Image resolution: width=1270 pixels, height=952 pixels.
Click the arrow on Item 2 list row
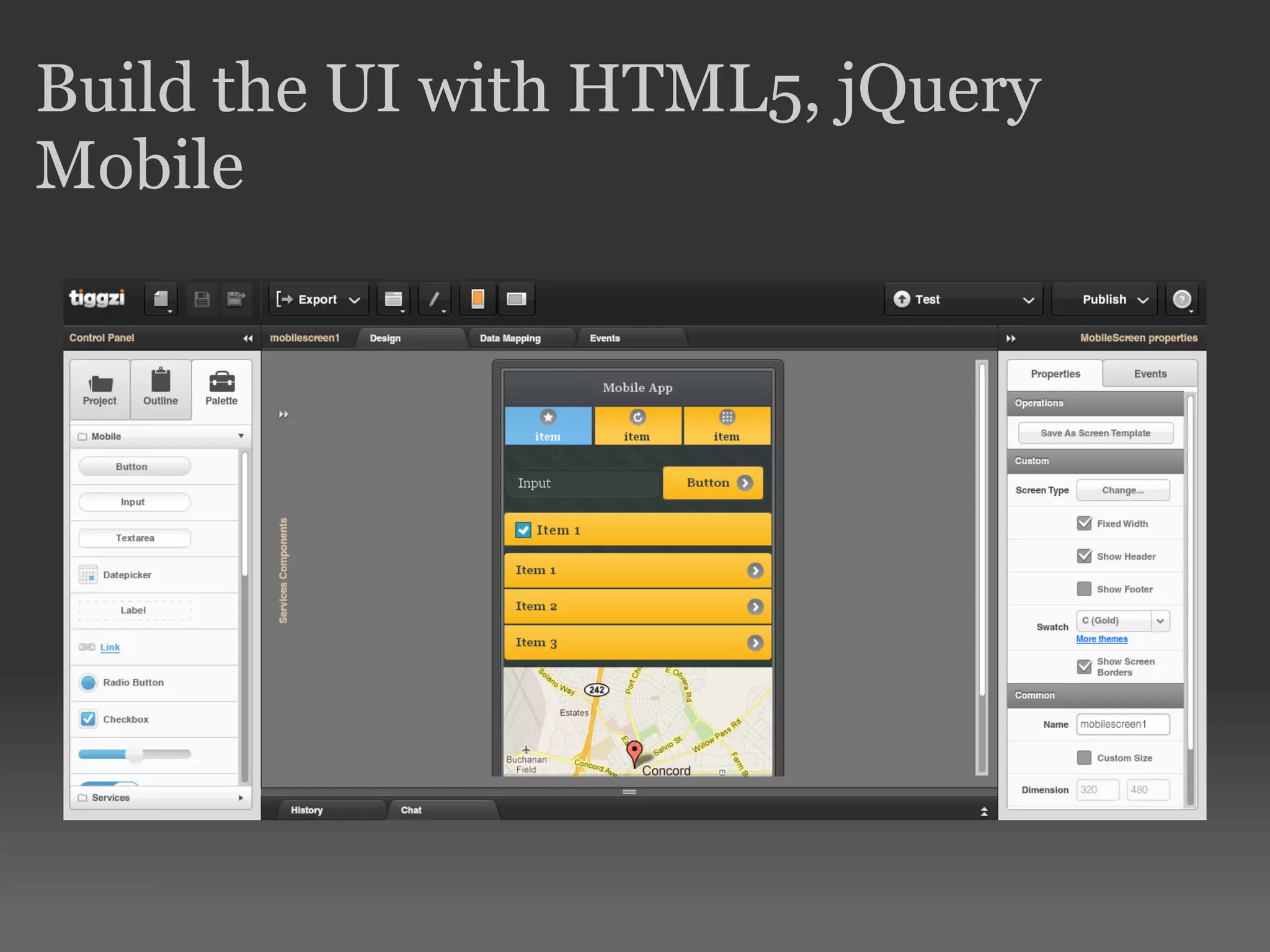755,607
